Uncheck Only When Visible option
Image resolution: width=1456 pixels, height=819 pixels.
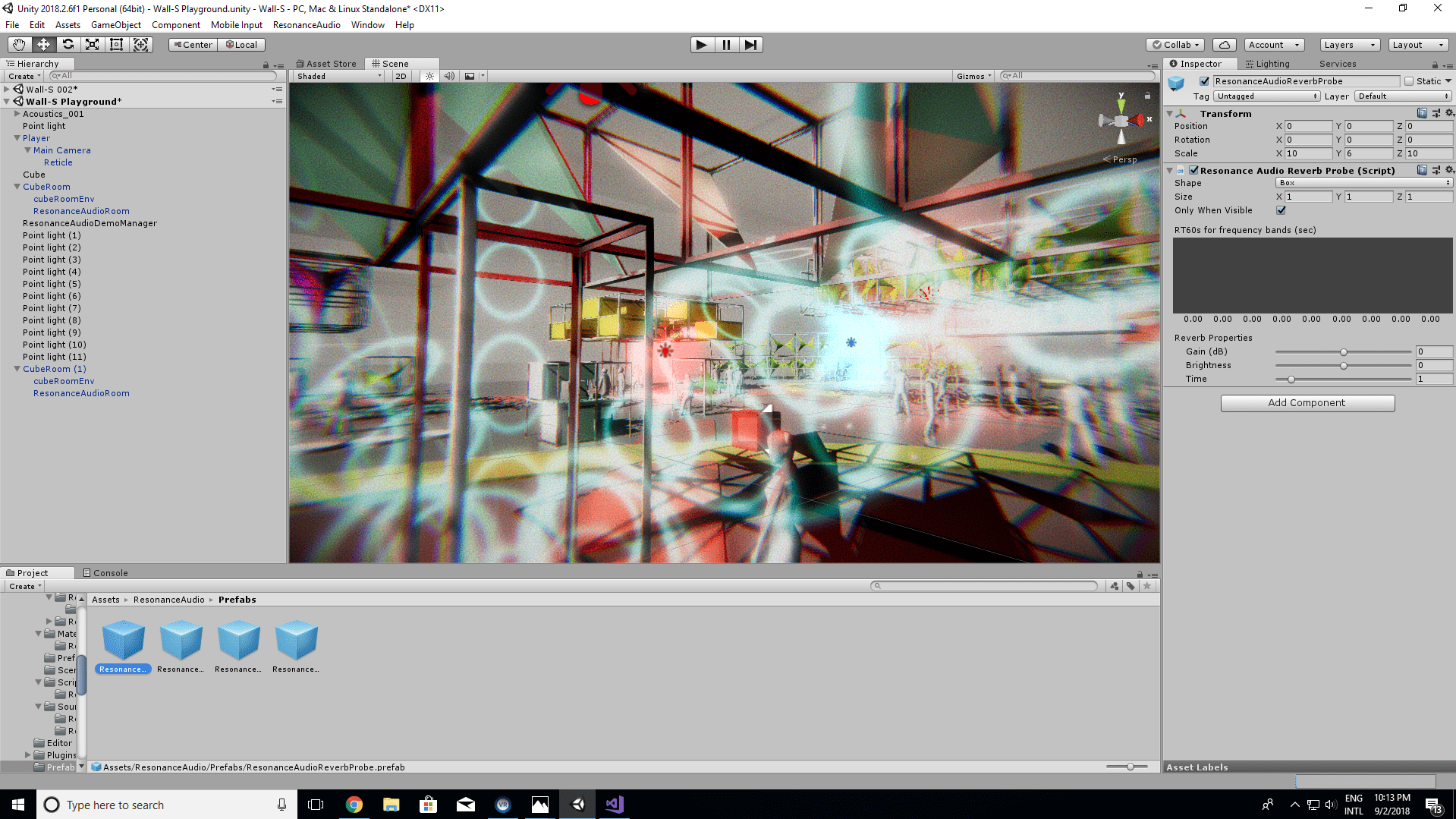pyautogui.click(x=1281, y=210)
